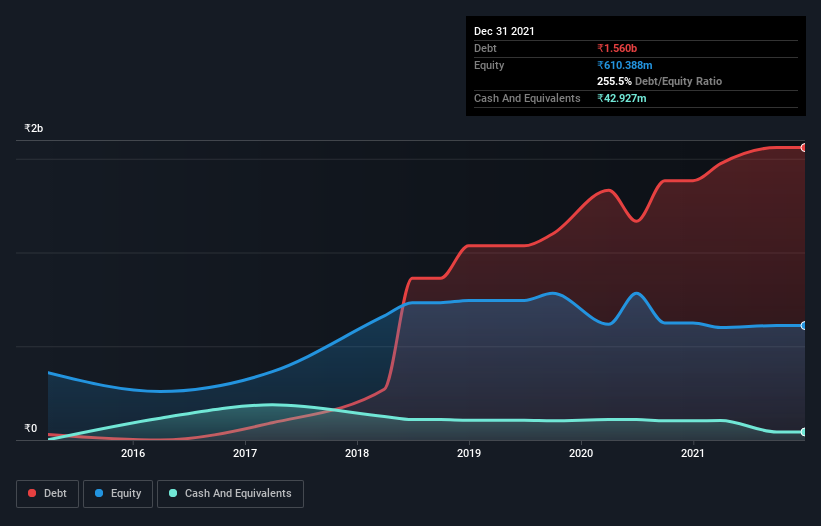
Task: Select the 2019 axis label
Action: [469, 453]
